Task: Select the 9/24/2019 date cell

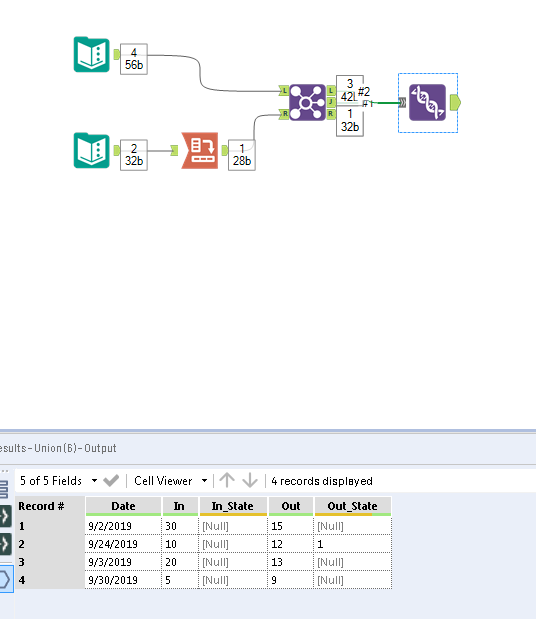Action: 123,544
